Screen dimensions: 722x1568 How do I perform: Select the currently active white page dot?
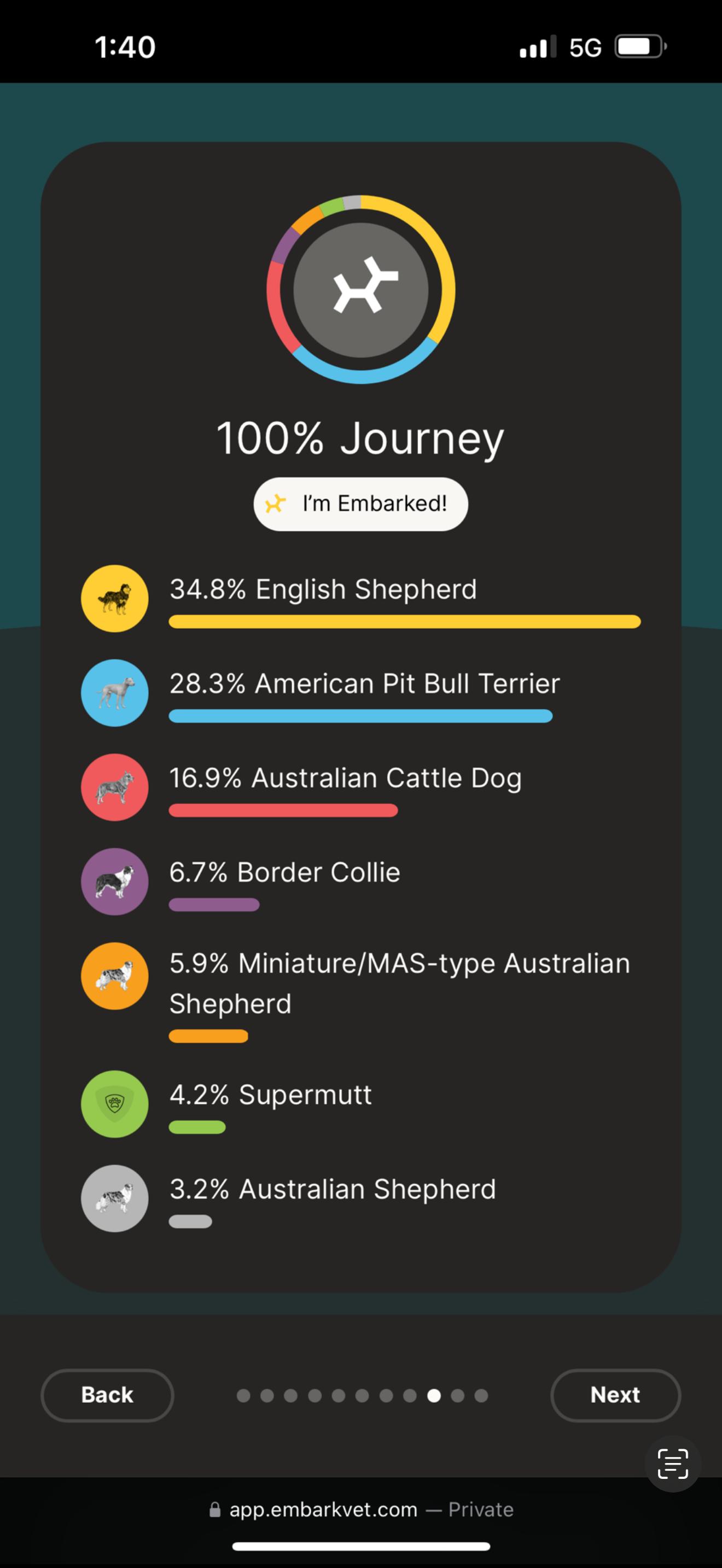point(434,1395)
